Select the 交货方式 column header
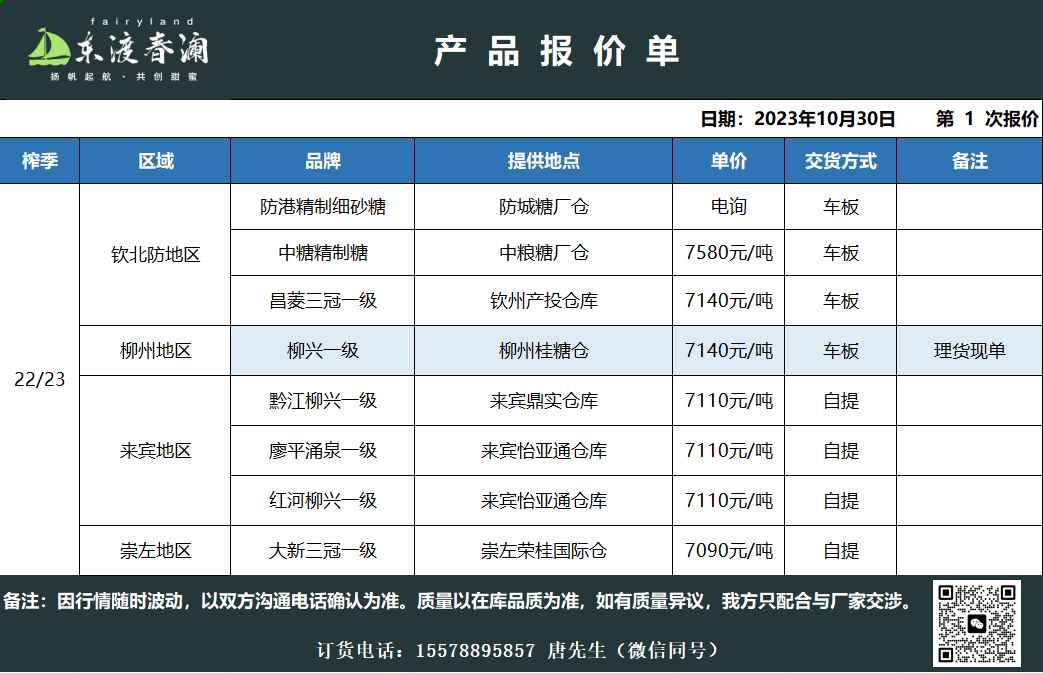Screen dimensions: 1043x673 [x=841, y=161]
